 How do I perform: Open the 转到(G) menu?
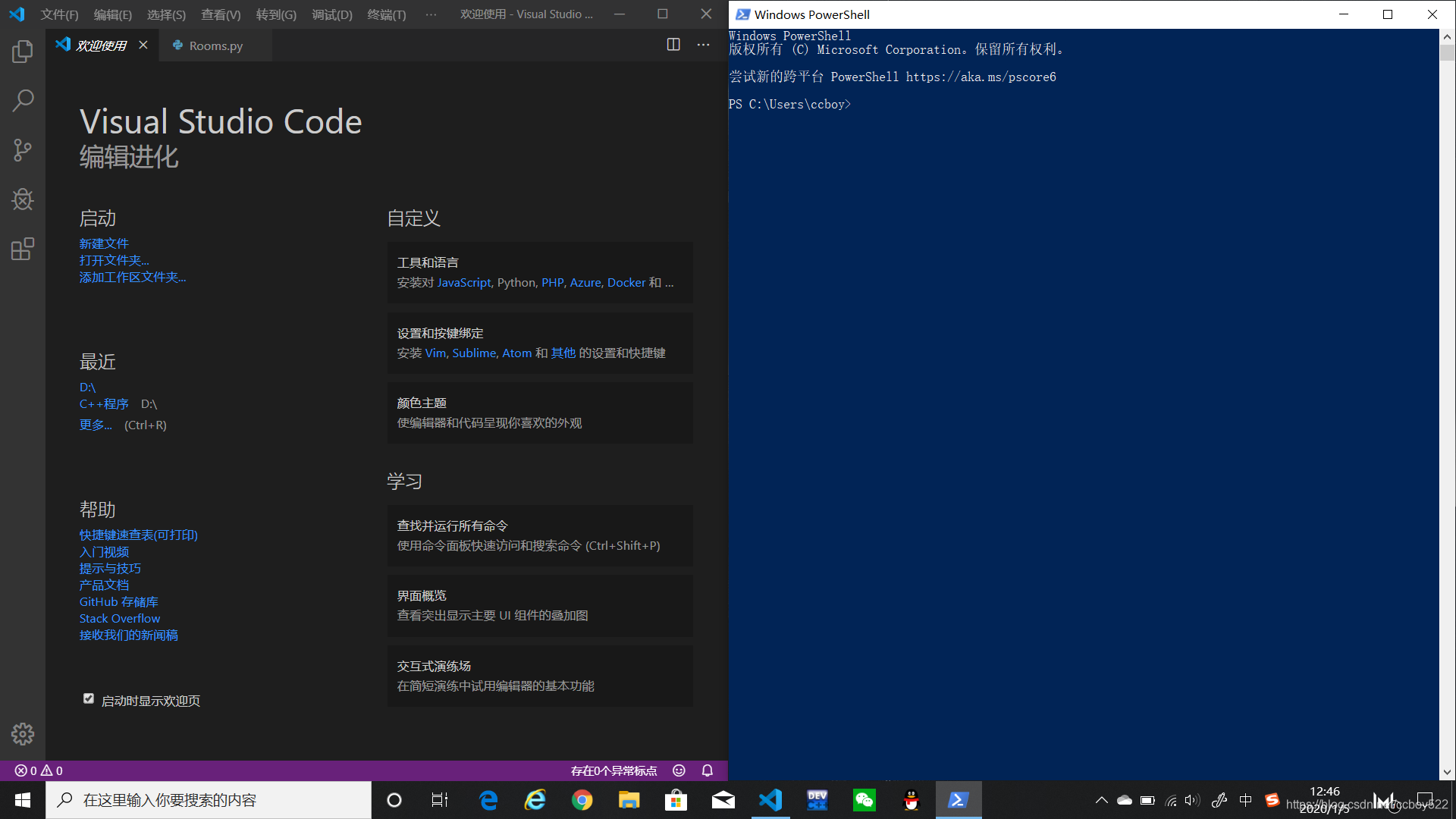click(276, 14)
